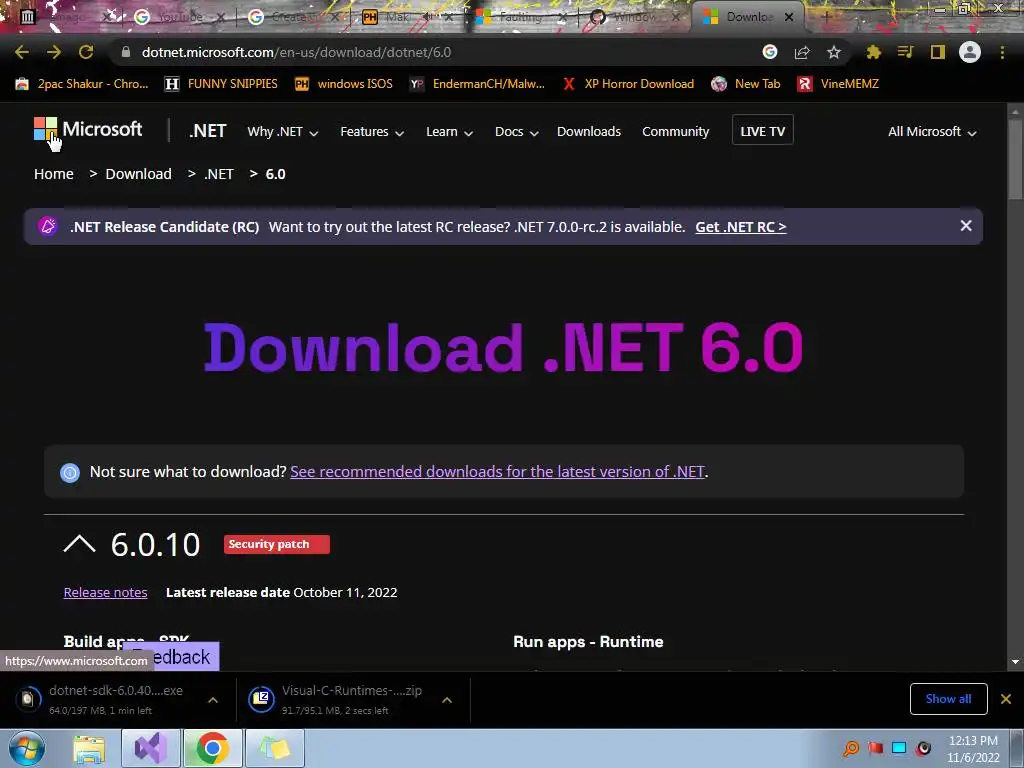This screenshot has width=1024, height=768.
Task: Expand the Why .NET dropdown
Action: (x=283, y=132)
